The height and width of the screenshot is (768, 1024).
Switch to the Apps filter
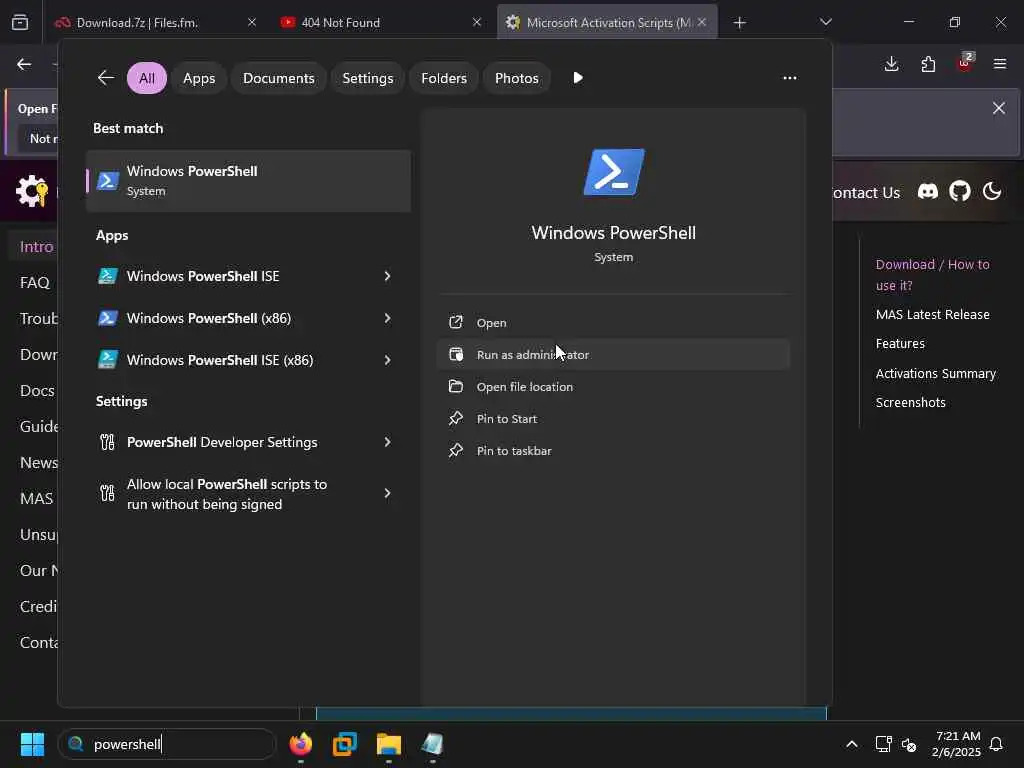[x=199, y=78]
